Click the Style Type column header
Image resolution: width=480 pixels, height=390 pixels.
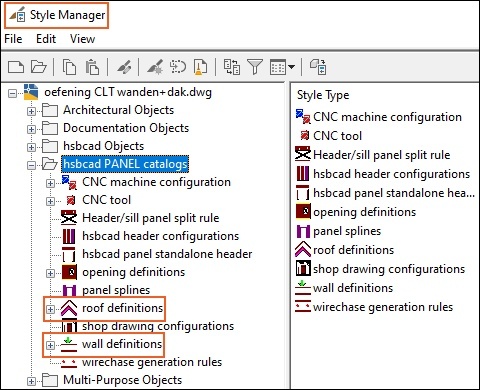pyautogui.click(x=323, y=95)
